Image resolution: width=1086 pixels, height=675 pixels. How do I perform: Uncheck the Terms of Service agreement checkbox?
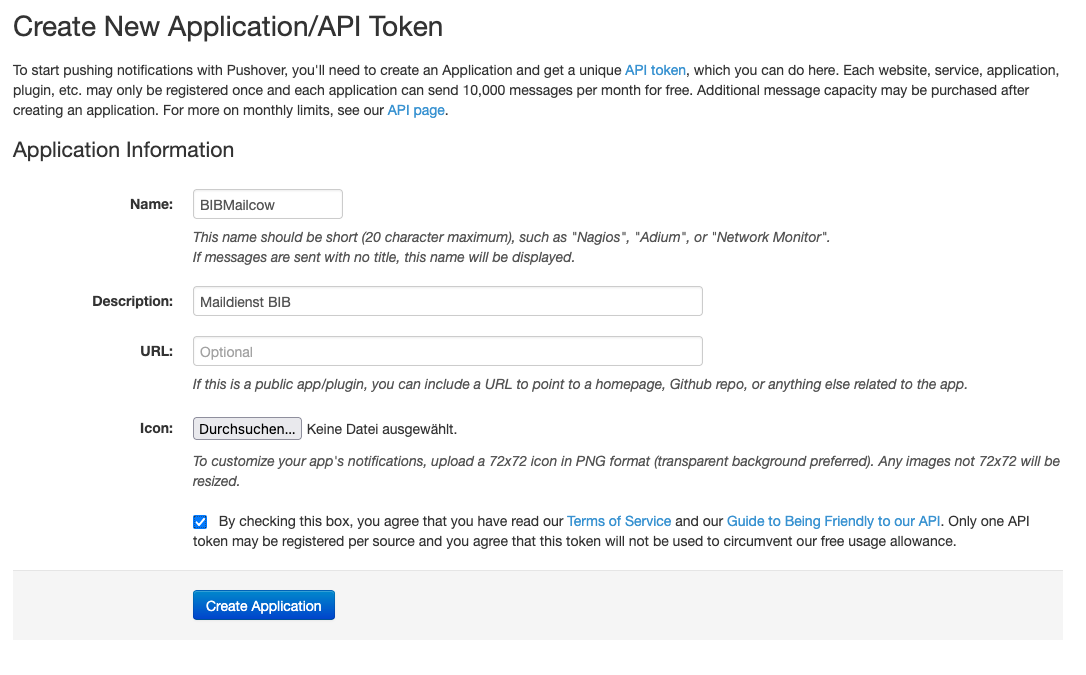201,522
